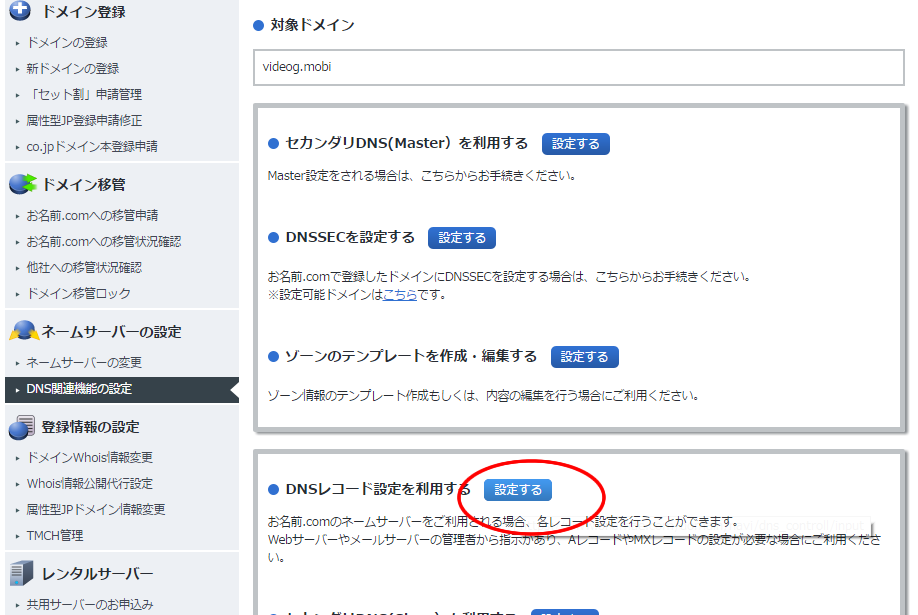Open ドメインの登録 in sidebar

click(67, 43)
